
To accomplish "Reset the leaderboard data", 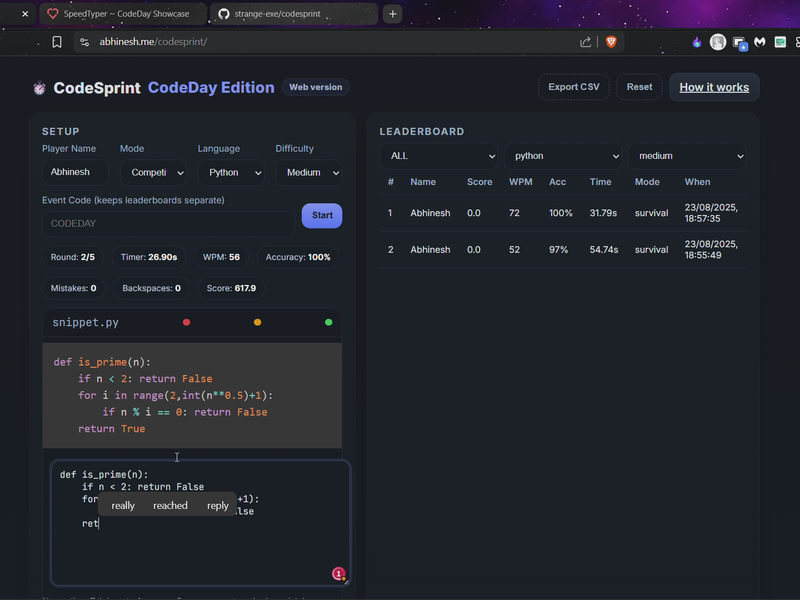I will (639, 87).
